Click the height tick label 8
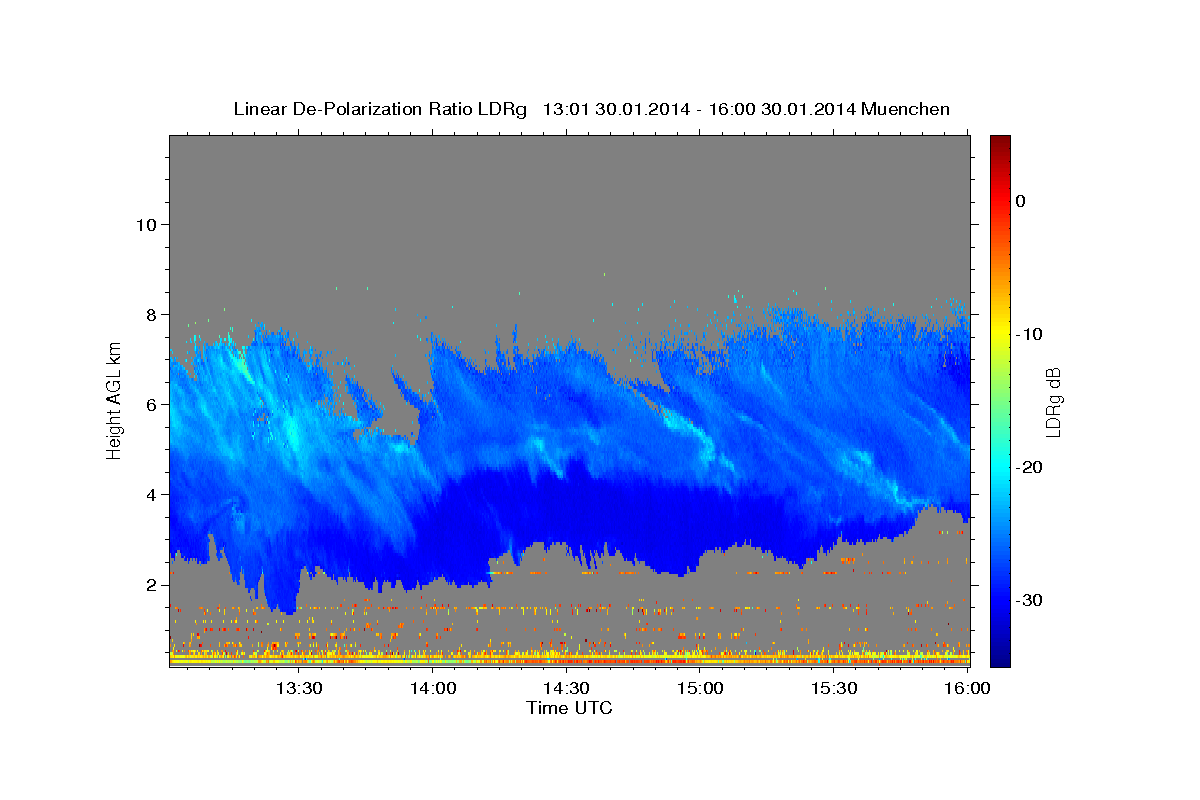1200x800 pixels. tap(151, 314)
